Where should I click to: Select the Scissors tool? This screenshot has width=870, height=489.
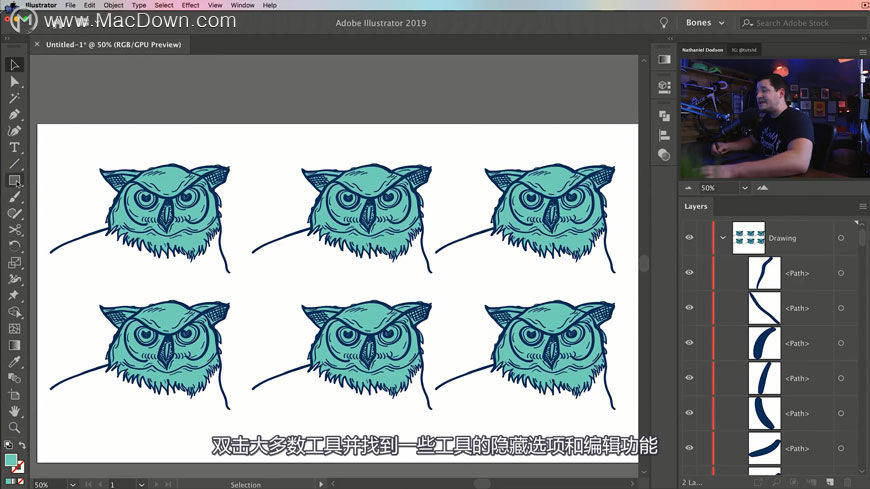(x=14, y=230)
